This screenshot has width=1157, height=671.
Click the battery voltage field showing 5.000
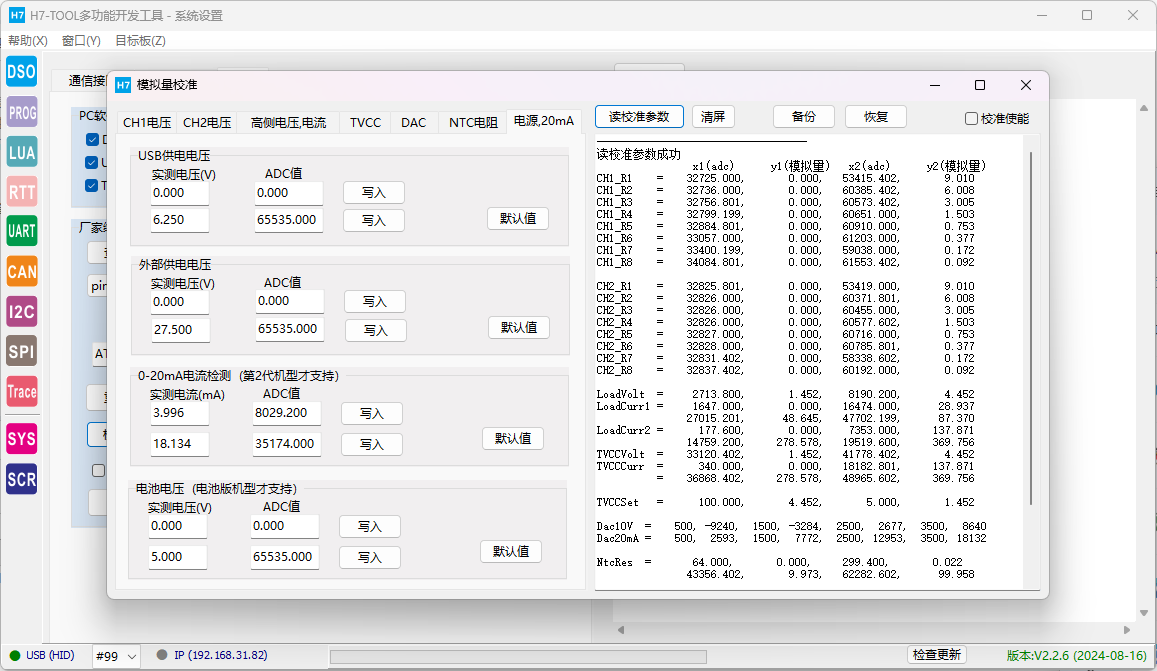point(178,557)
